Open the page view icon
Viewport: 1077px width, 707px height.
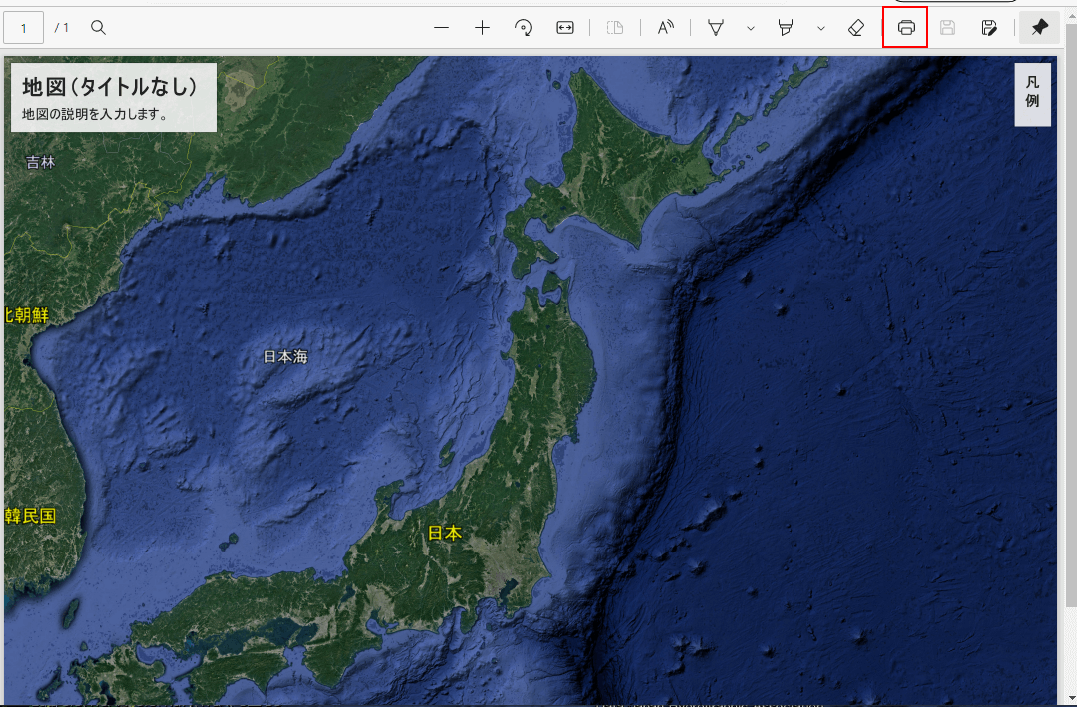tap(615, 27)
